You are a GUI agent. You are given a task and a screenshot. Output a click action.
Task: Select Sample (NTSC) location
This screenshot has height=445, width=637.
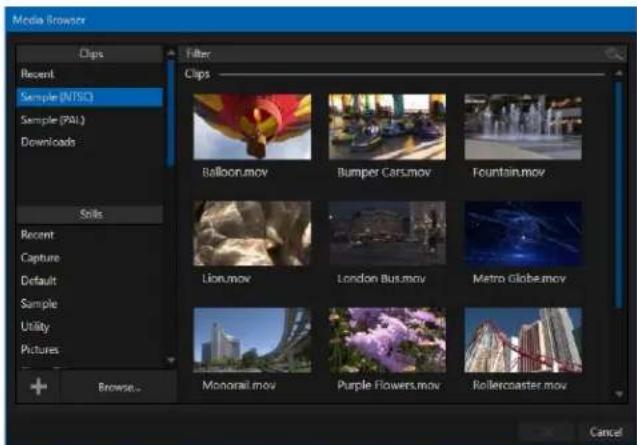tap(89, 97)
